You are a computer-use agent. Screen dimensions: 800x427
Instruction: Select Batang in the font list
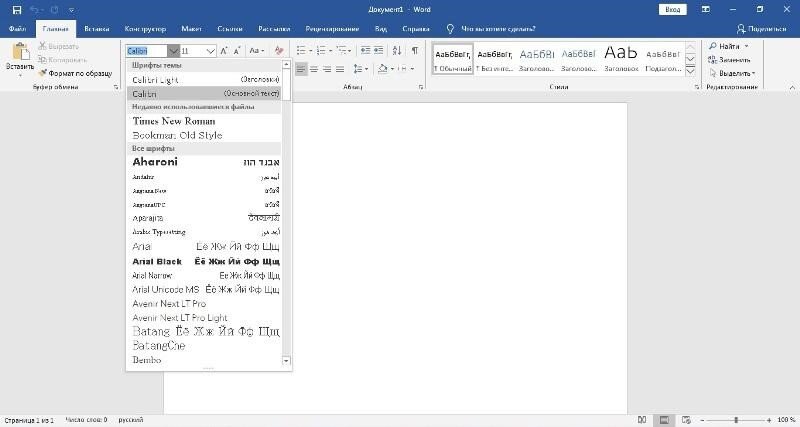click(x=204, y=332)
